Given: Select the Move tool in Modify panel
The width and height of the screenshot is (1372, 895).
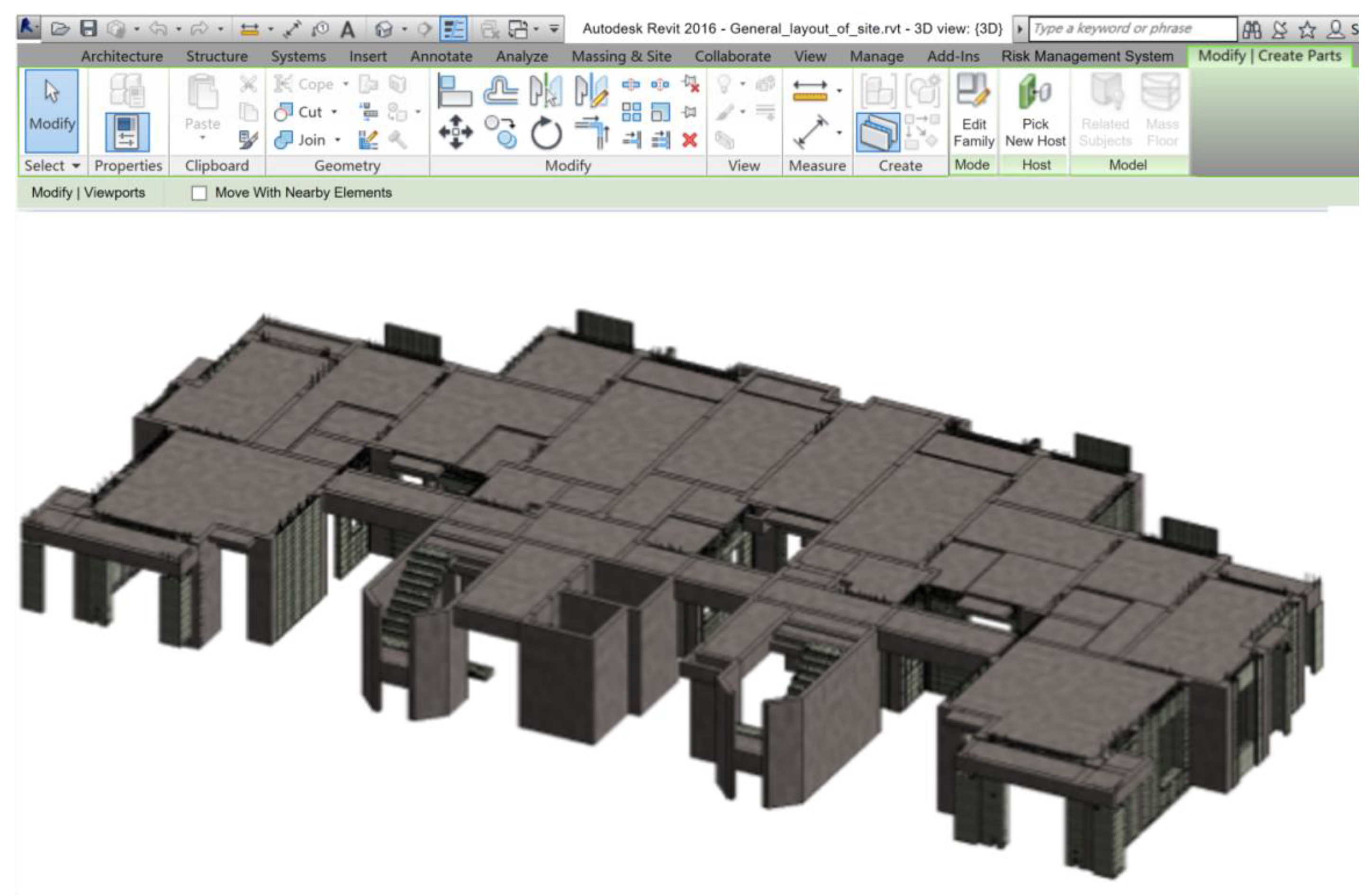Looking at the screenshot, I should click(455, 132).
